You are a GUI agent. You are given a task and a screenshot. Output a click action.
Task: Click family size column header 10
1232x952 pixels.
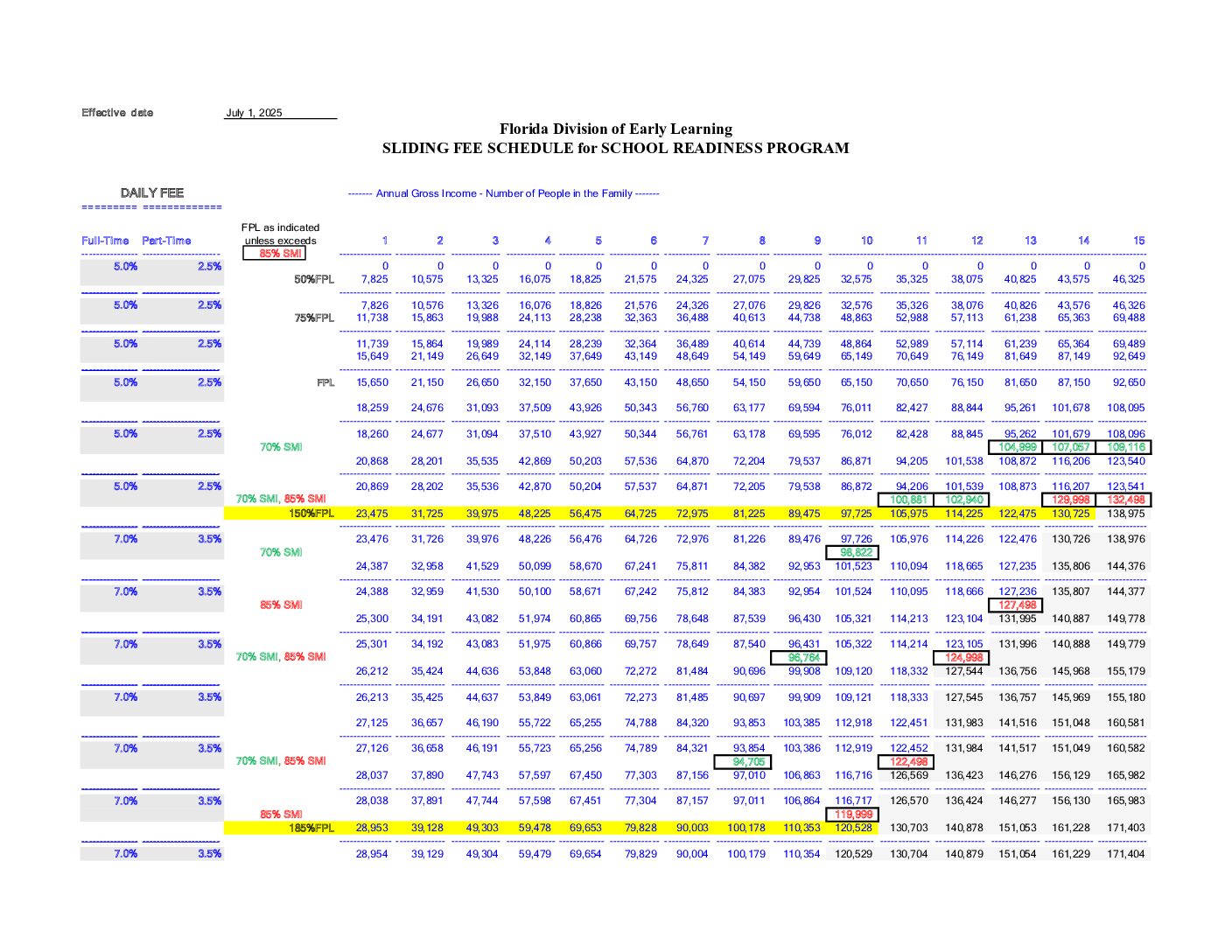866,241
